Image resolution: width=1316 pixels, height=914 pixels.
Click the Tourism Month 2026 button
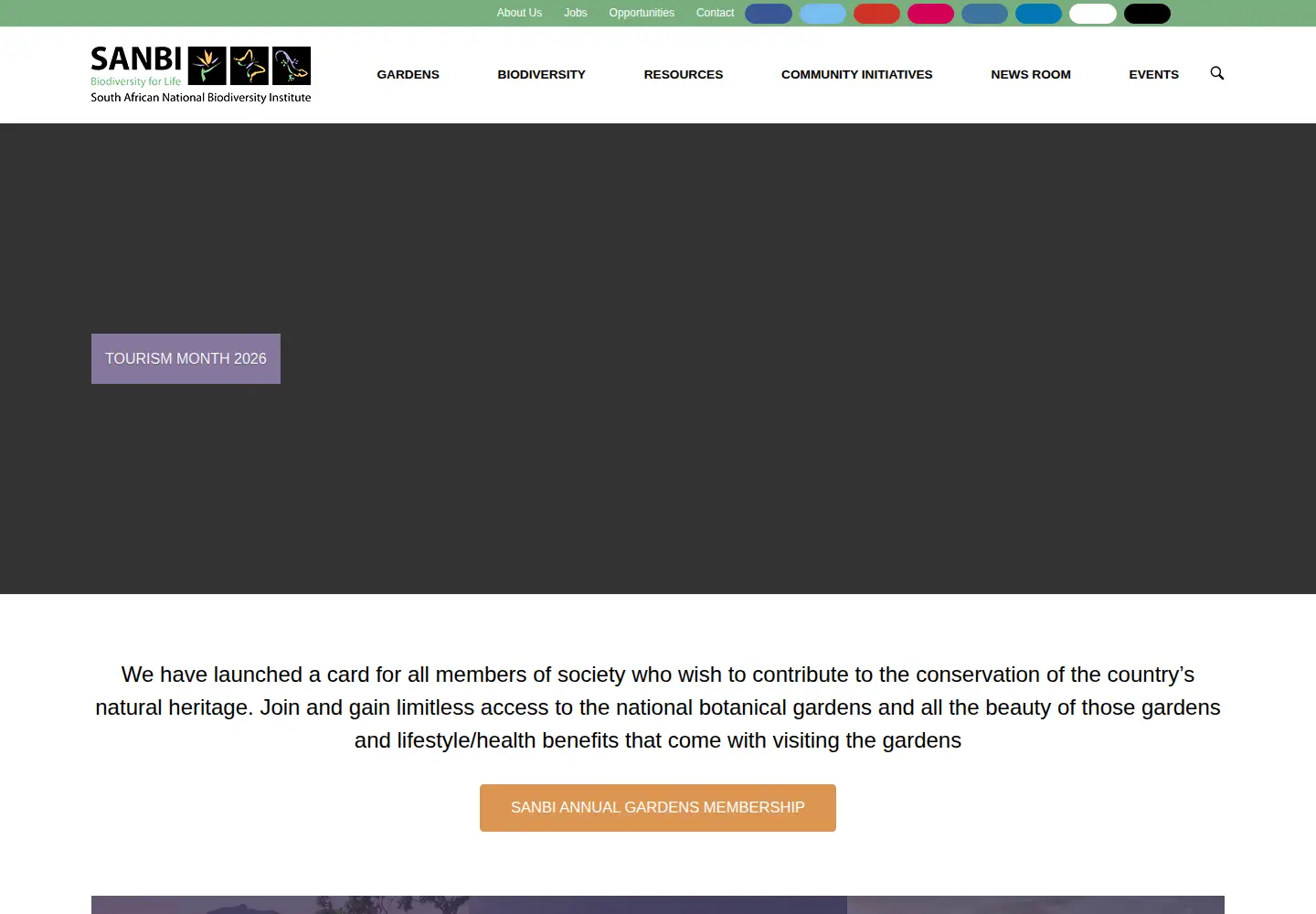[186, 358]
